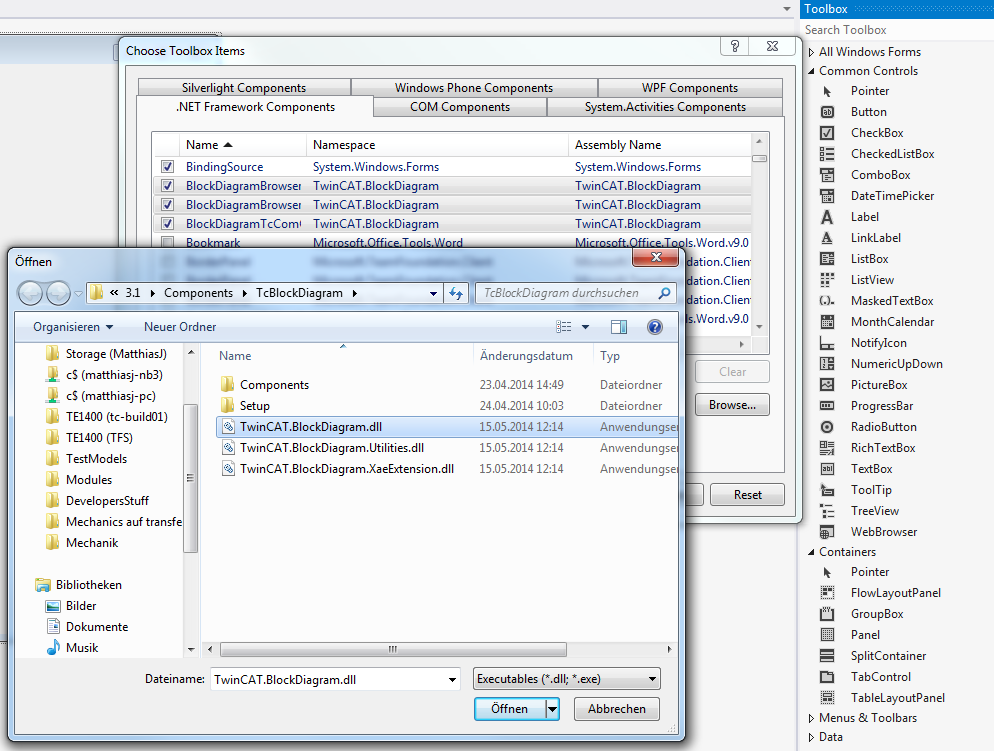
Task: Click the Browse... button
Action: [732, 405]
